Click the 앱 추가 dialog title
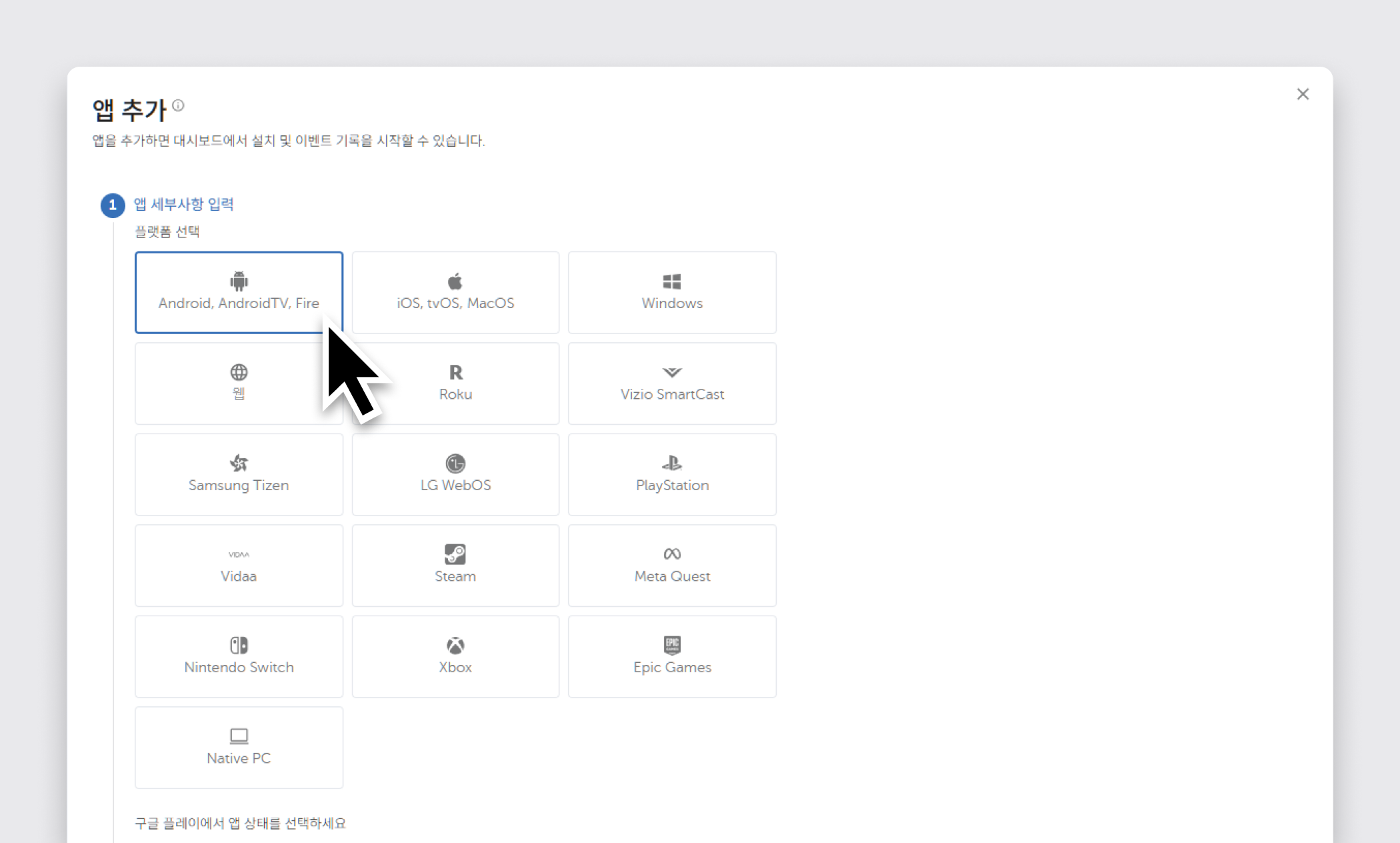The width and height of the screenshot is (1400, 843). coord(129,110)
